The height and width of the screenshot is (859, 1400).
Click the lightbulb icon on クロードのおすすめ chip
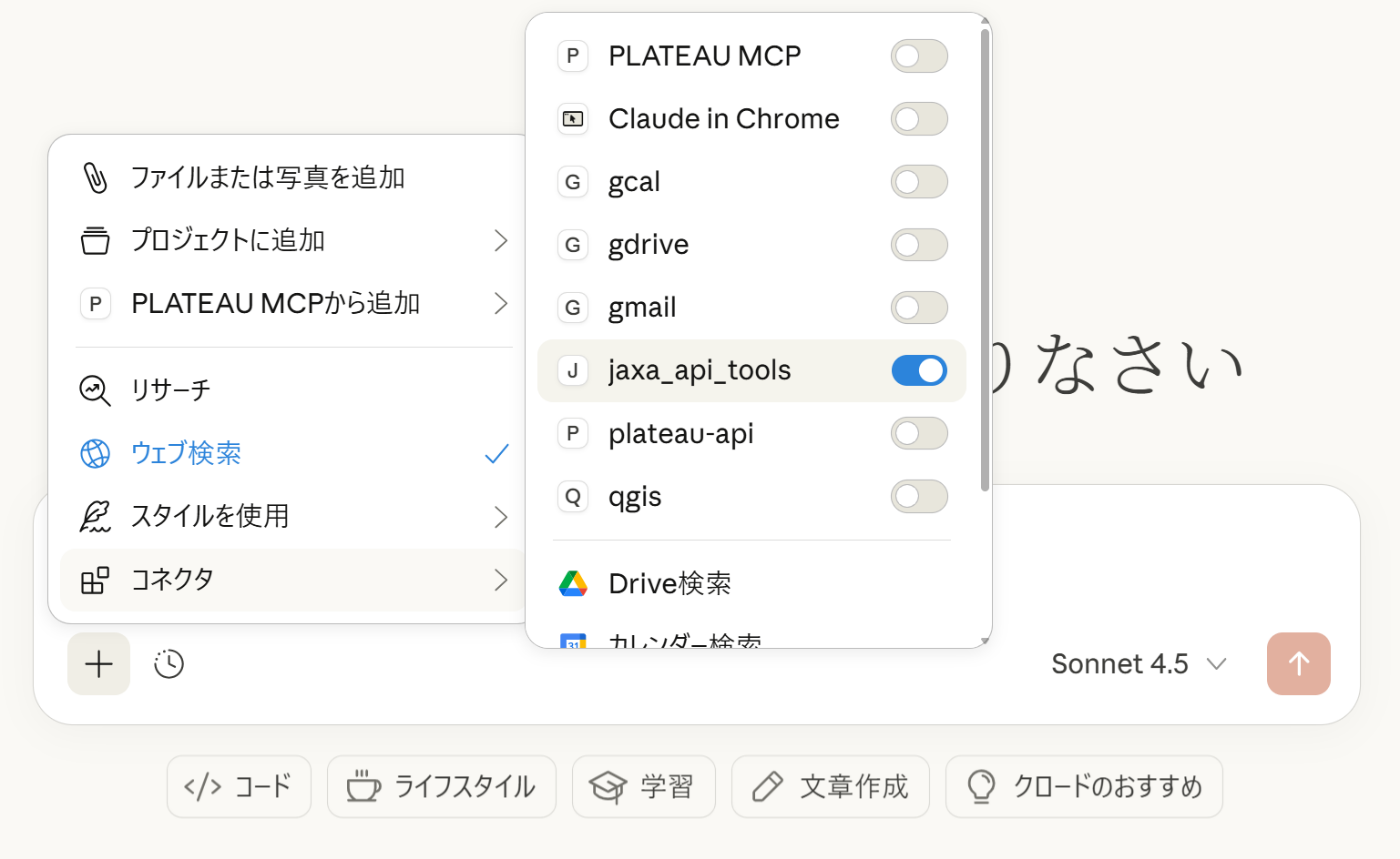pyautogui.click(x=982, y=787)
